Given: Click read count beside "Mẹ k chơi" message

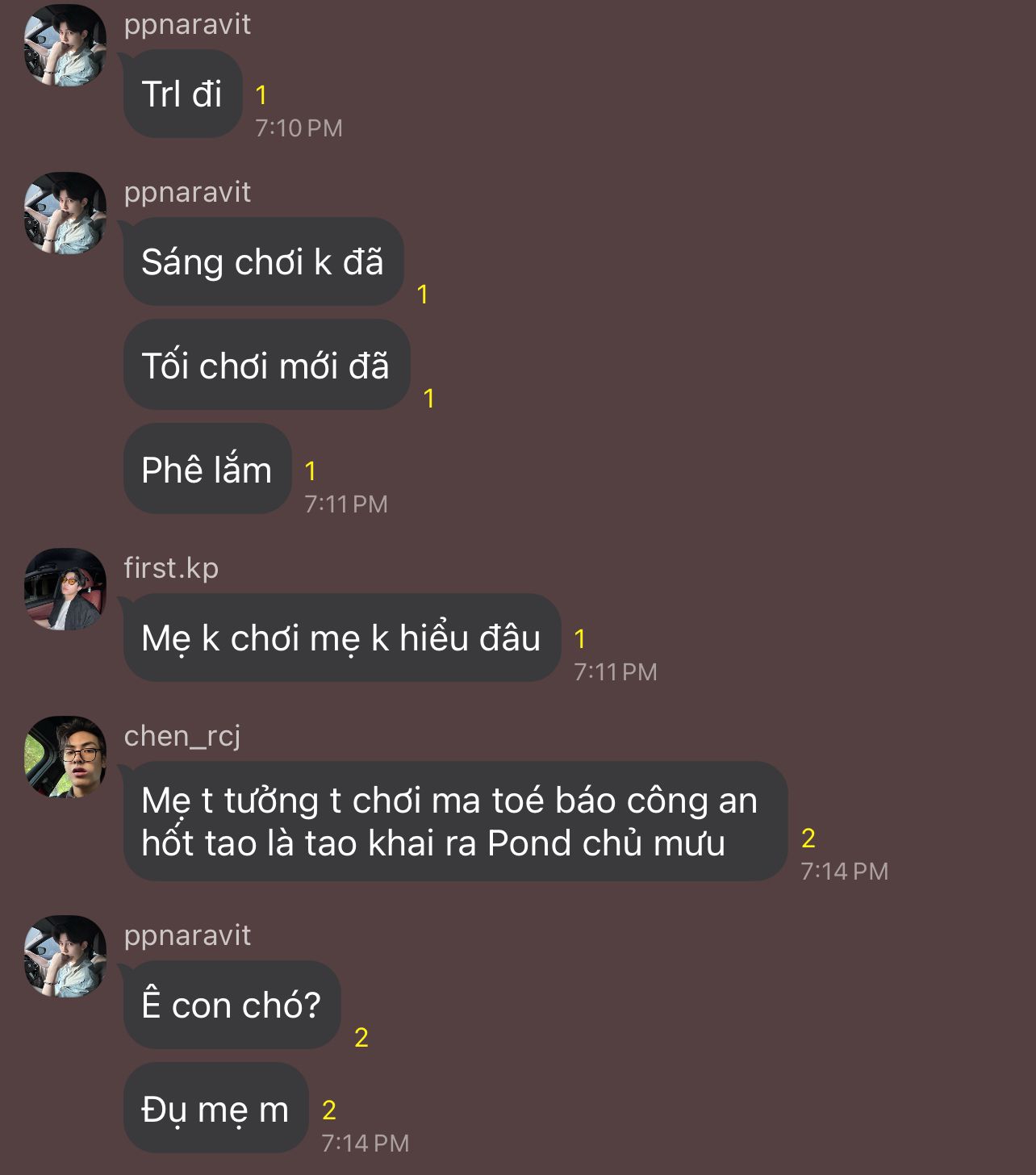Looking at the screenshot, I should tap(580, 639).
